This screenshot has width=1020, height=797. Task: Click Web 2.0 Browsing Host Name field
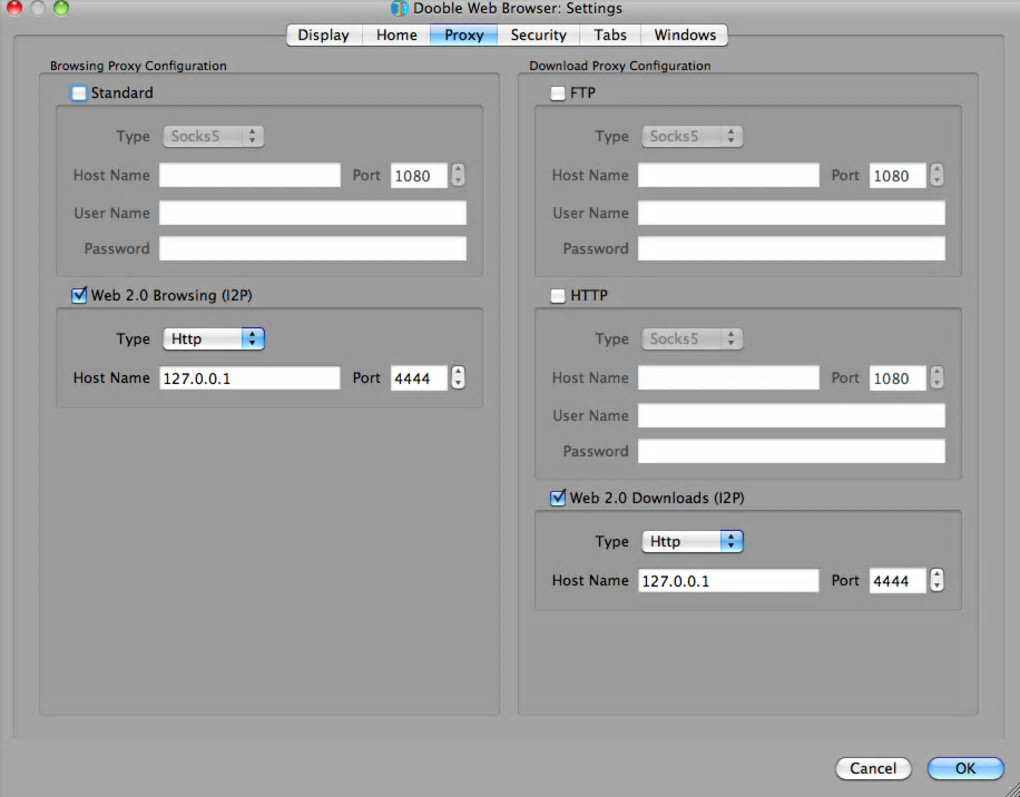click(250, 378)
